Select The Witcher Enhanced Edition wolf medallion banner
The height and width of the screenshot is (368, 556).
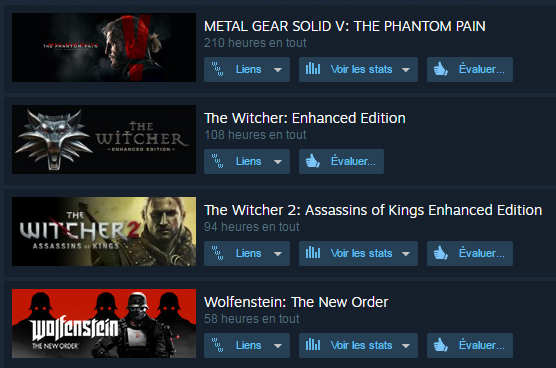point(104,139)
